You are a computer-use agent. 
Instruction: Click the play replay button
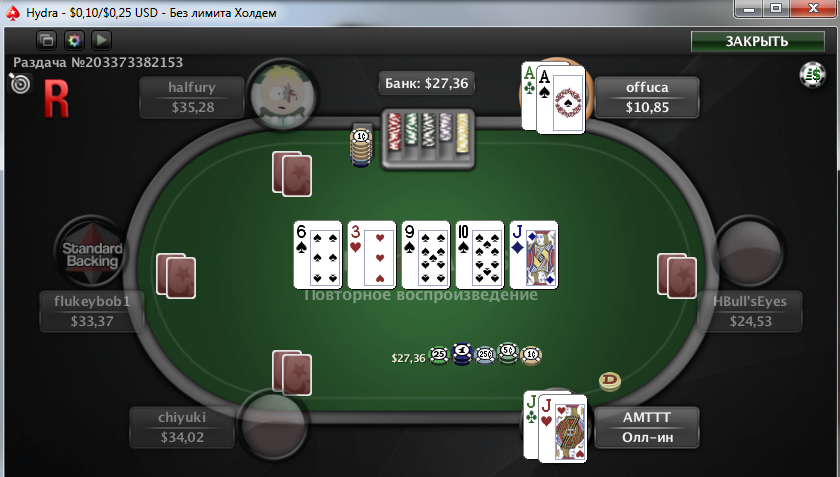[101, 40]
